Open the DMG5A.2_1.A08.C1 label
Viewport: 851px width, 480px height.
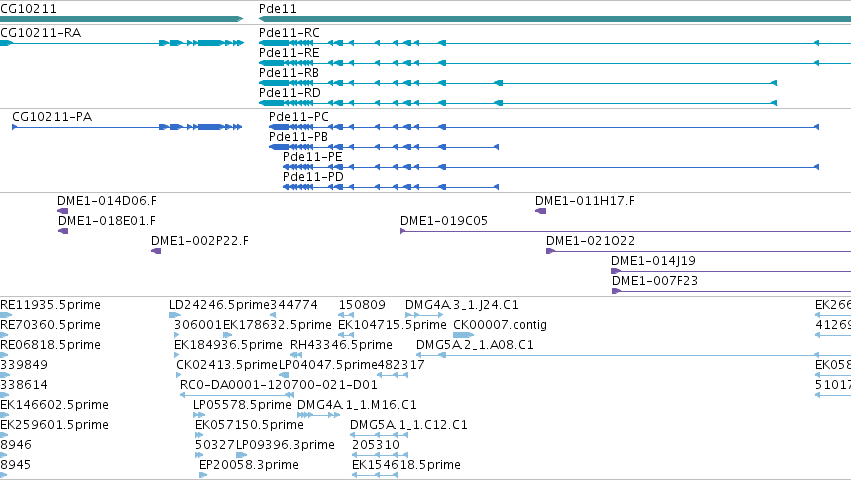475,345
